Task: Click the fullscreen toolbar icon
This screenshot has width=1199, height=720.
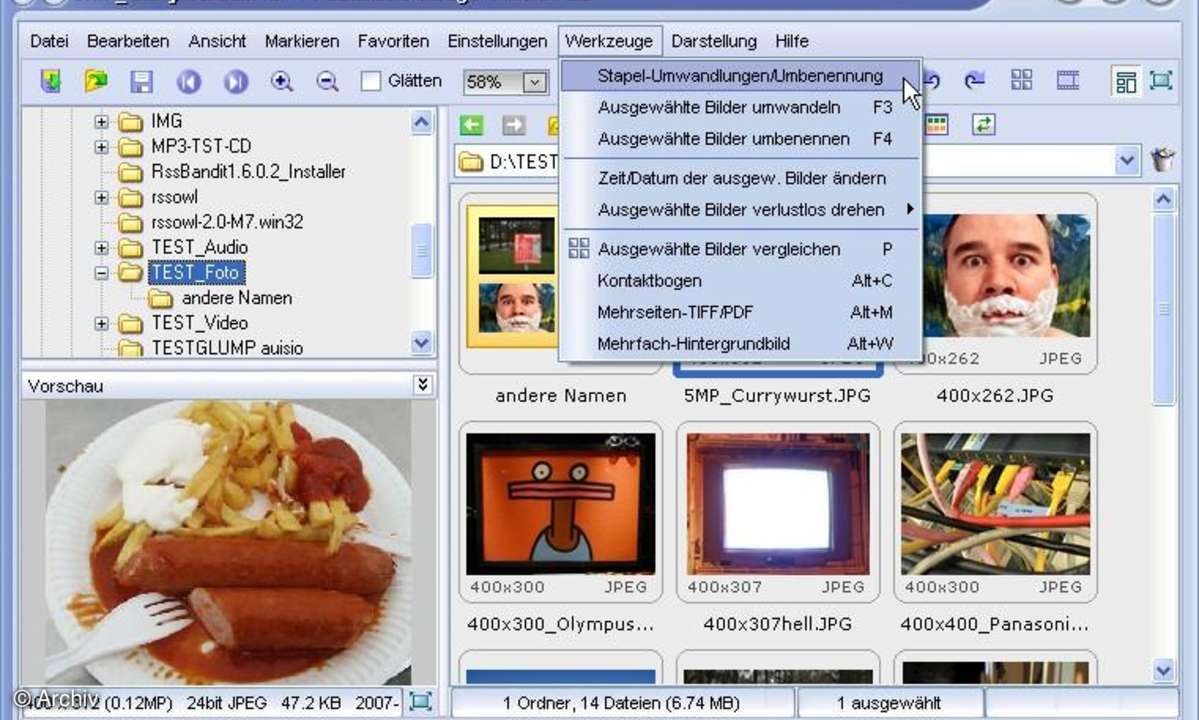Action: point(1161,79)
